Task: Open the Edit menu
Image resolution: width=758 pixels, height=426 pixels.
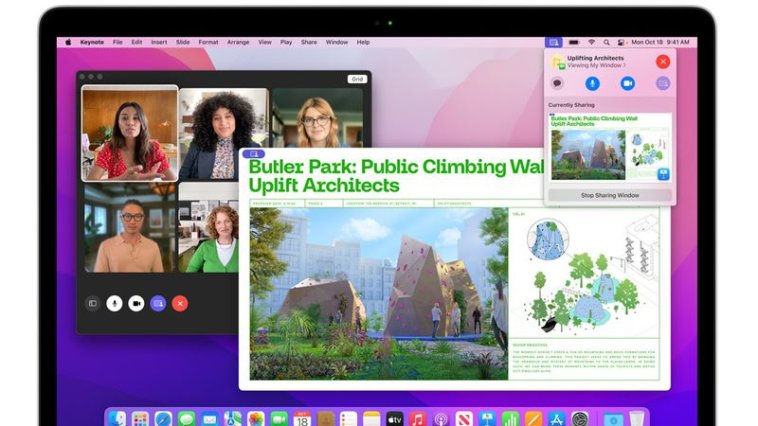Action: (137, 43)
